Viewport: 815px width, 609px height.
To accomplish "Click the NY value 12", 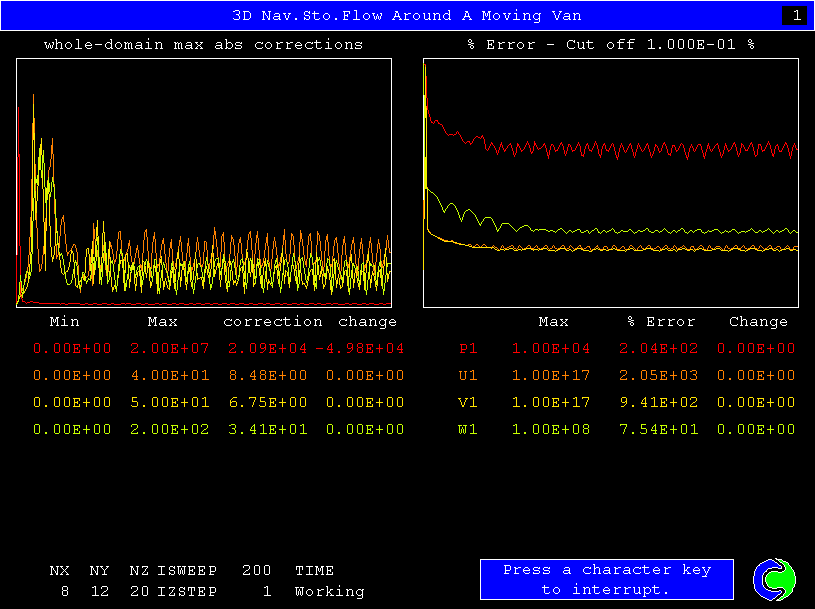I will point(99,591).
